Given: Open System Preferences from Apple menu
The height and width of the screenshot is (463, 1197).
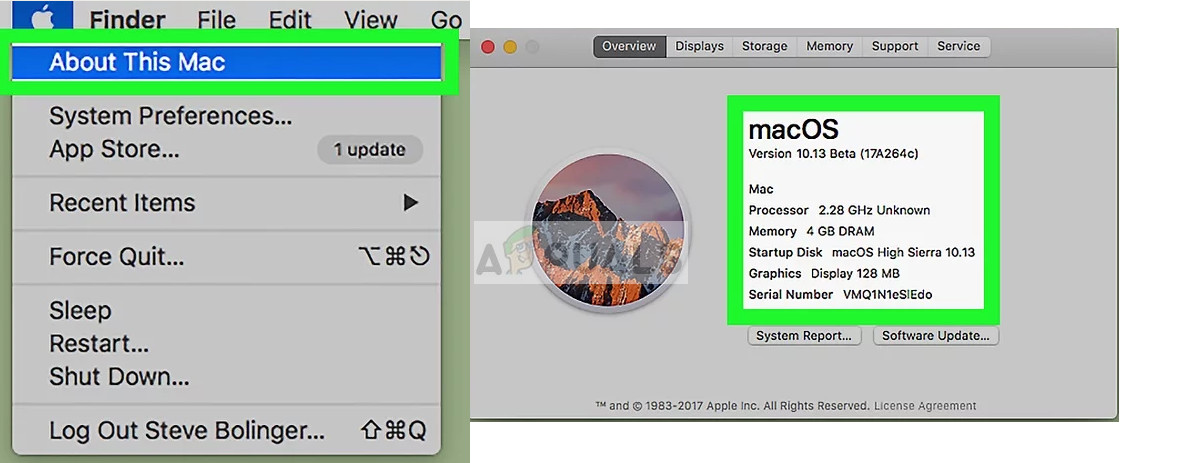Looking at the screenshot, I should [x=170, y=117].
